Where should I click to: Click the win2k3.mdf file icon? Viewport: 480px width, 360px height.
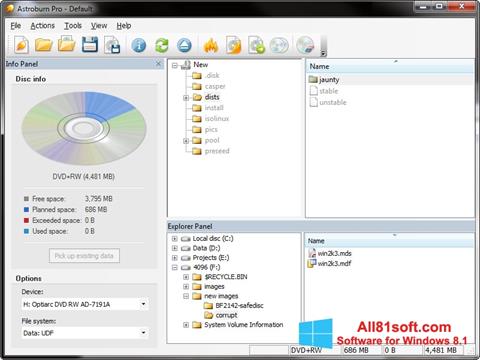point(312,263)
